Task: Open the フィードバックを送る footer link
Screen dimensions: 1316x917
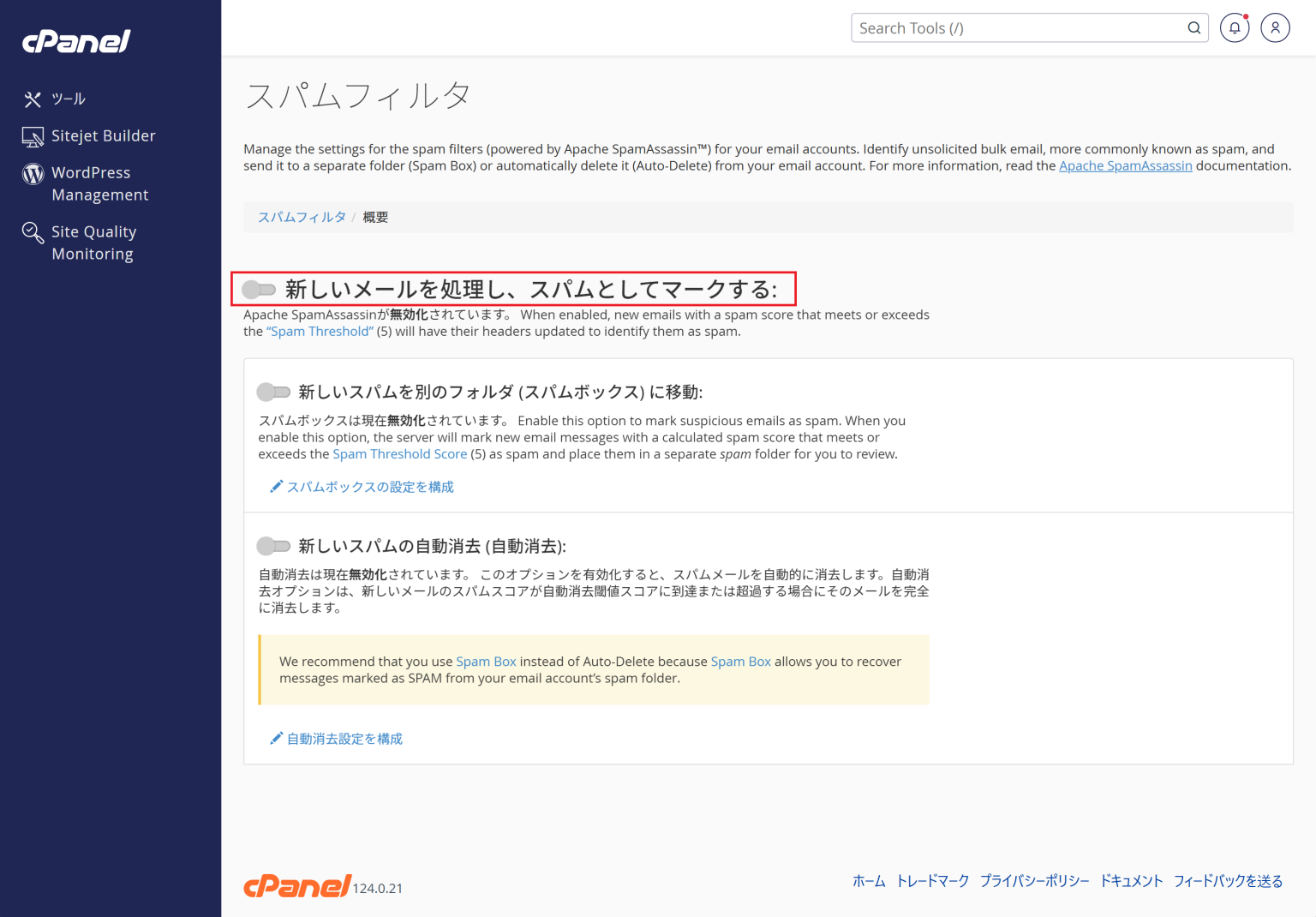Action: pos(1229,880)
